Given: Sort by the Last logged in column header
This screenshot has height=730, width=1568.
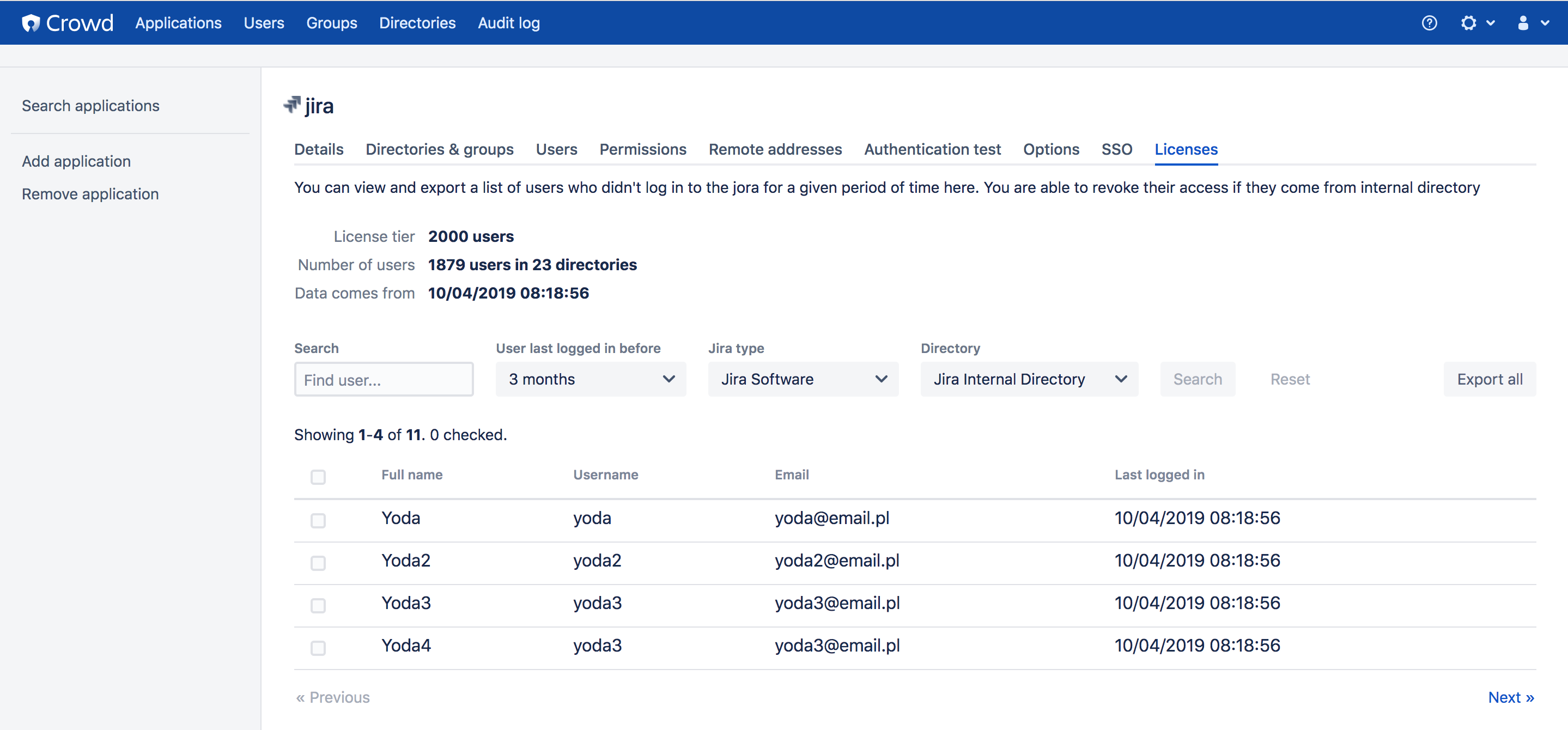Looking at the screenshot, I should 1159,474.
